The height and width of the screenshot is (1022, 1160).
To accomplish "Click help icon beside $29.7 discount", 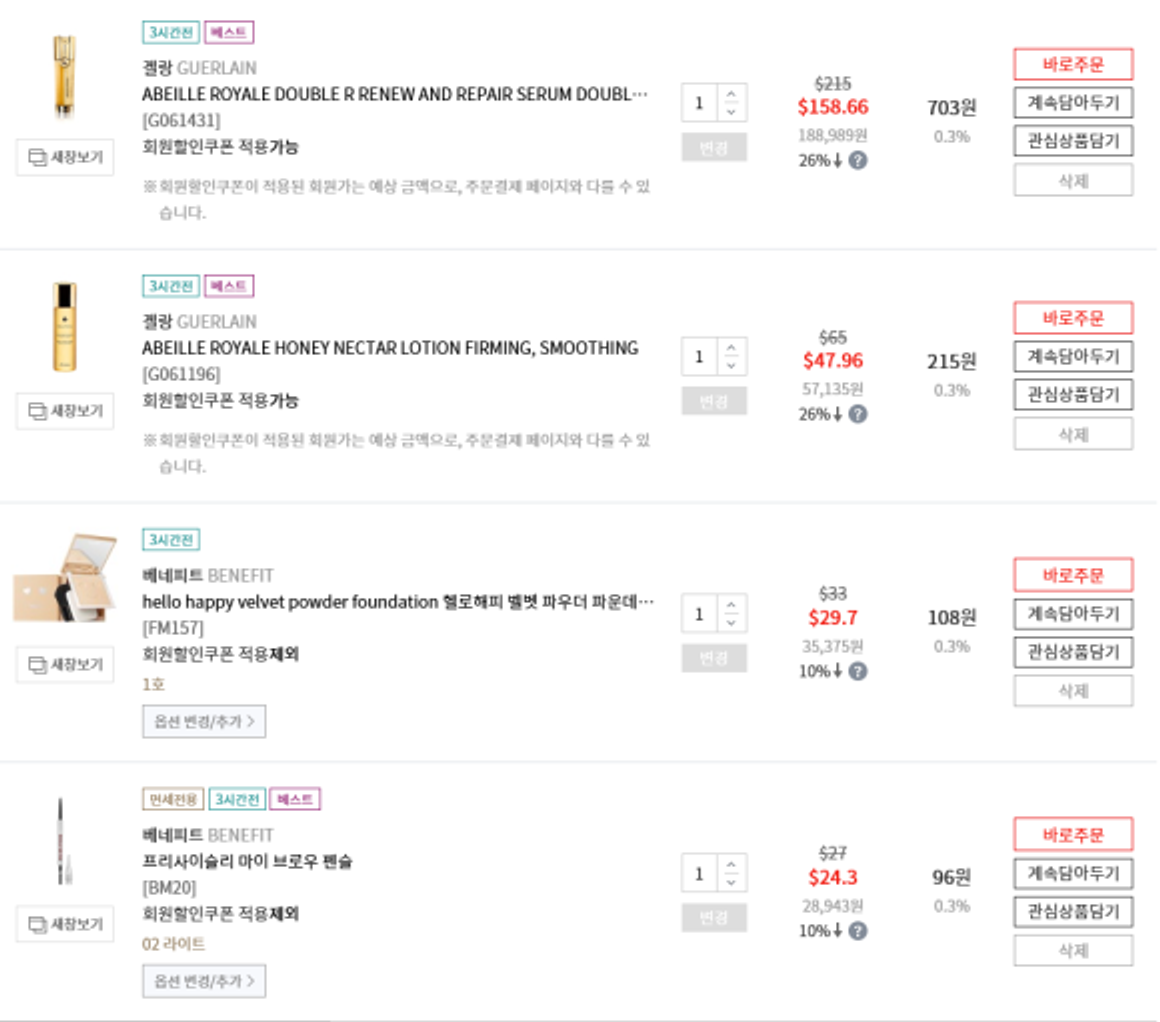I will [x=857, y=671].
